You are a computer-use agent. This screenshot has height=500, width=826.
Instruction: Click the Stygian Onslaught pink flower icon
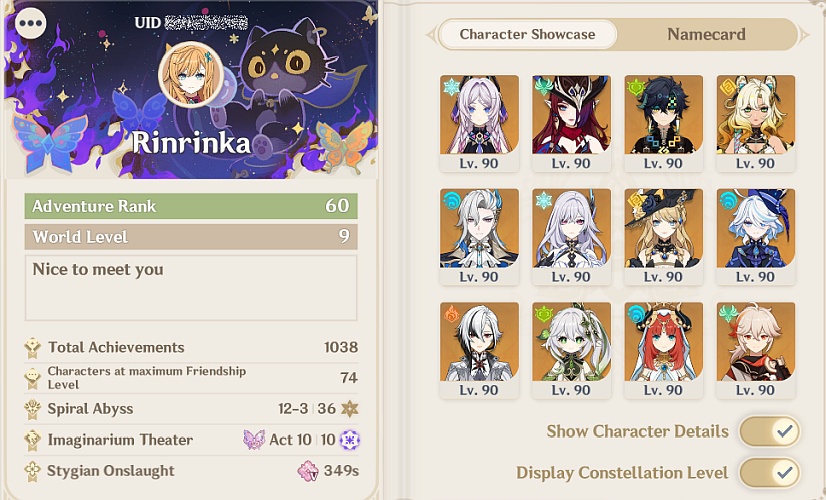tap(308, 470)
